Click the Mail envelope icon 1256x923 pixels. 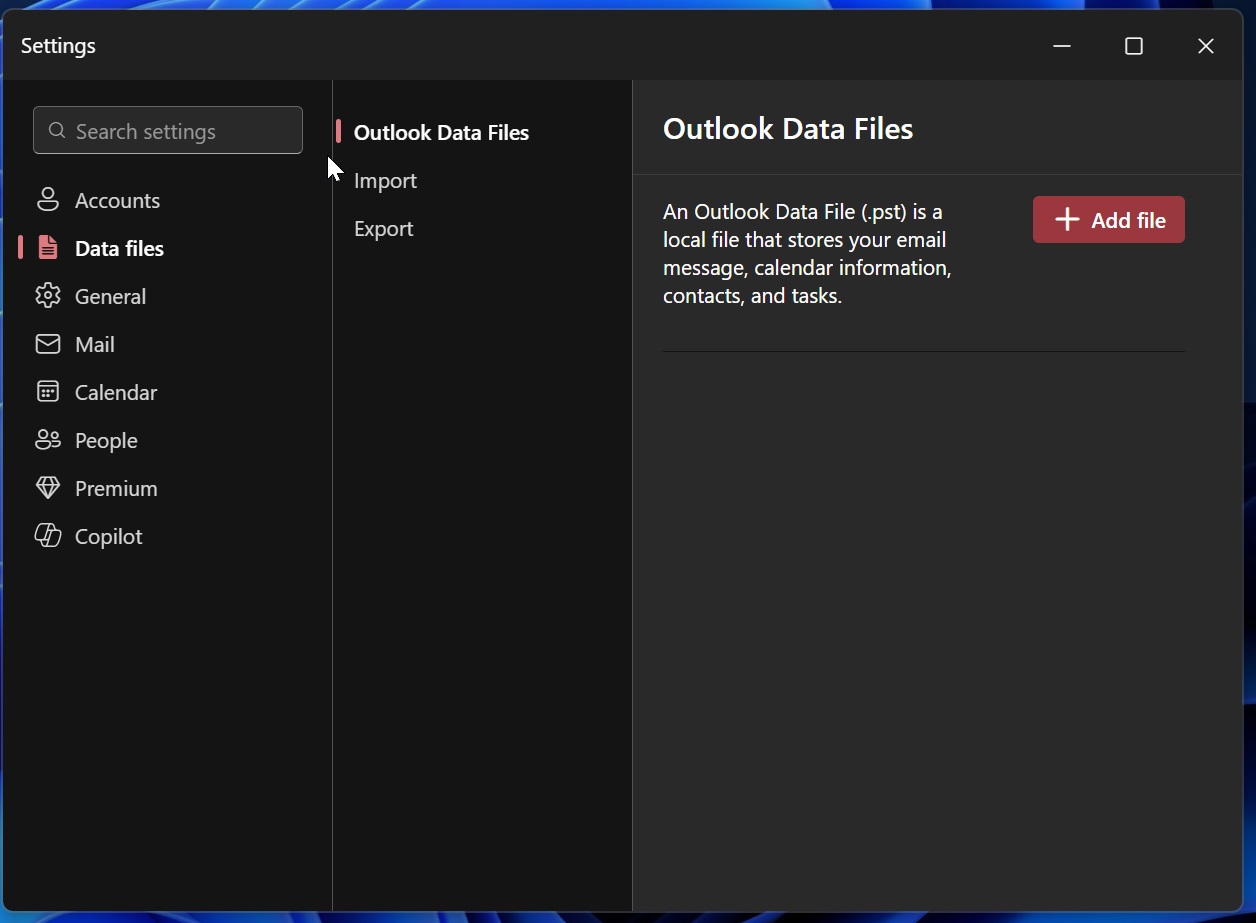(47, 344)
